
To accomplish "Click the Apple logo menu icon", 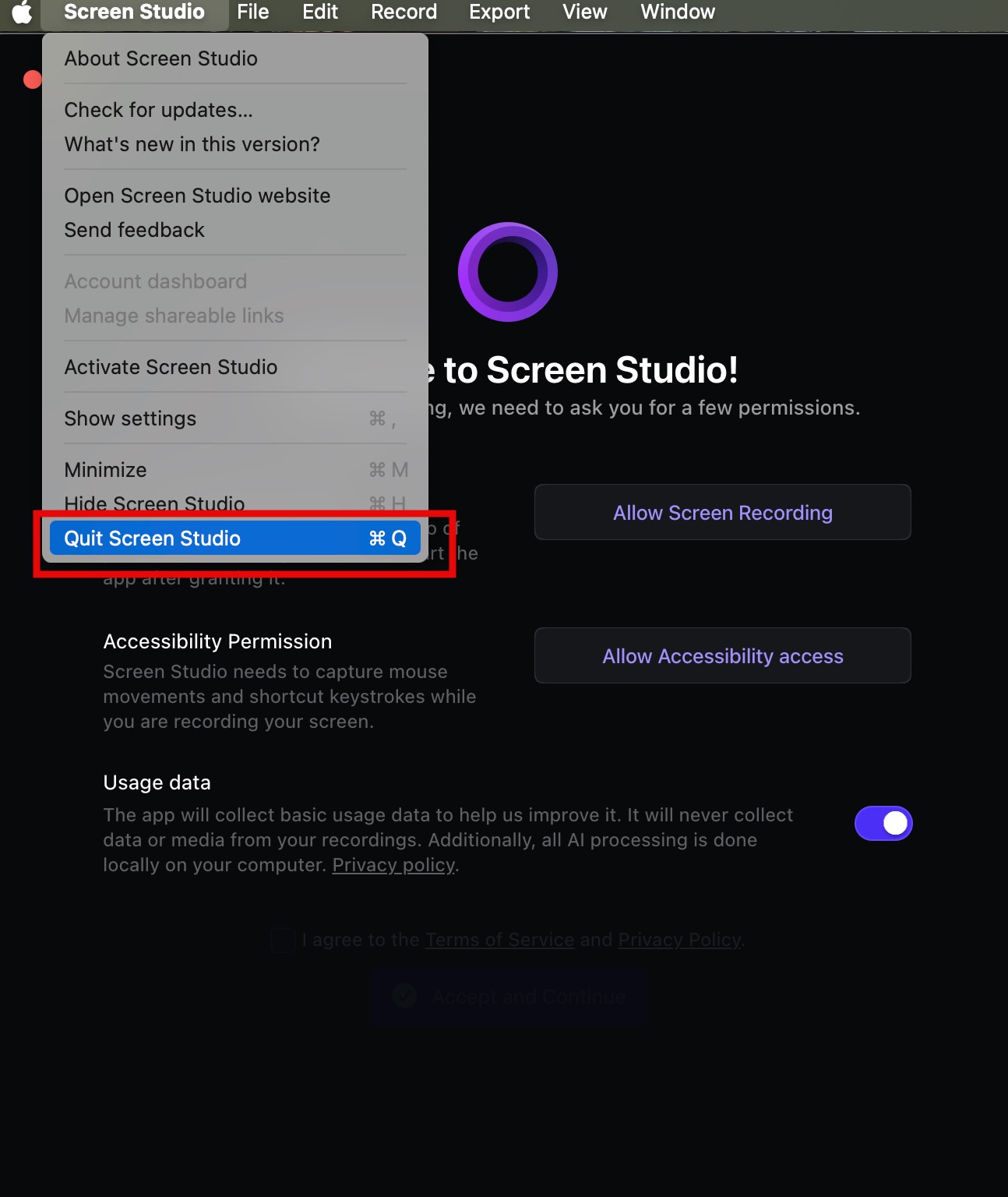I will (22, 12).
